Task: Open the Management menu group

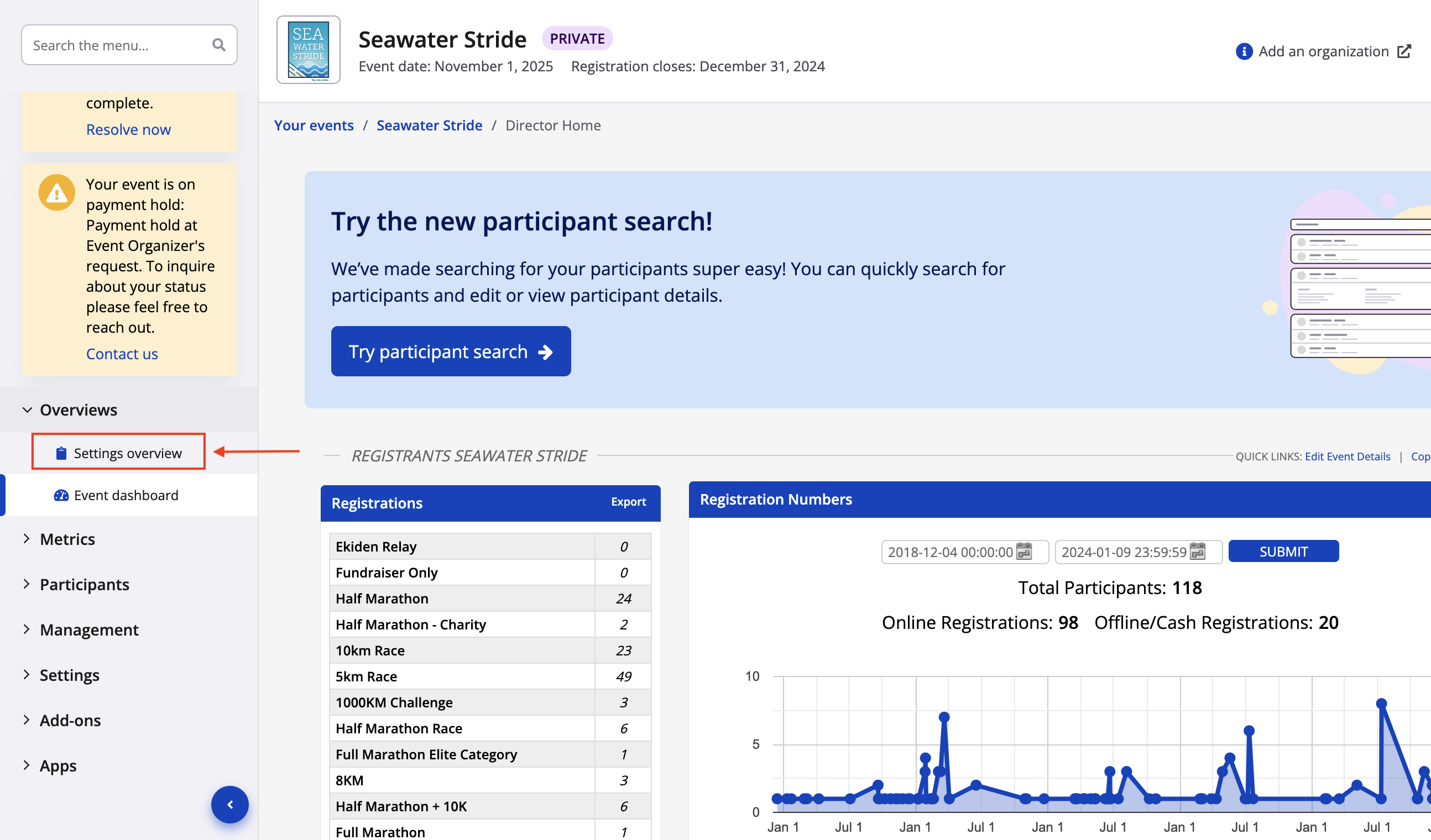Action: coord(88,630)
